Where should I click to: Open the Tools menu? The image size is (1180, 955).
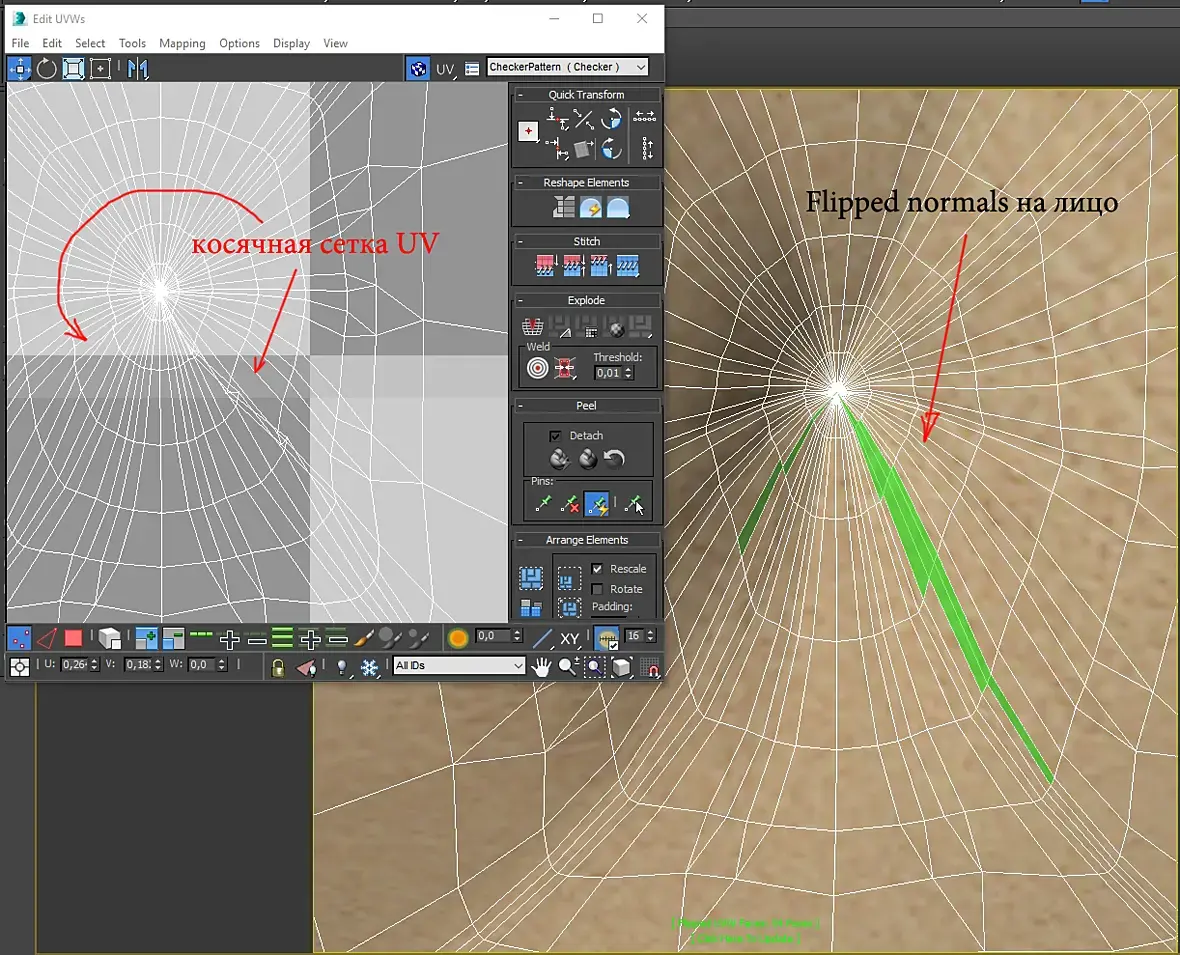(x=132, y=43)
